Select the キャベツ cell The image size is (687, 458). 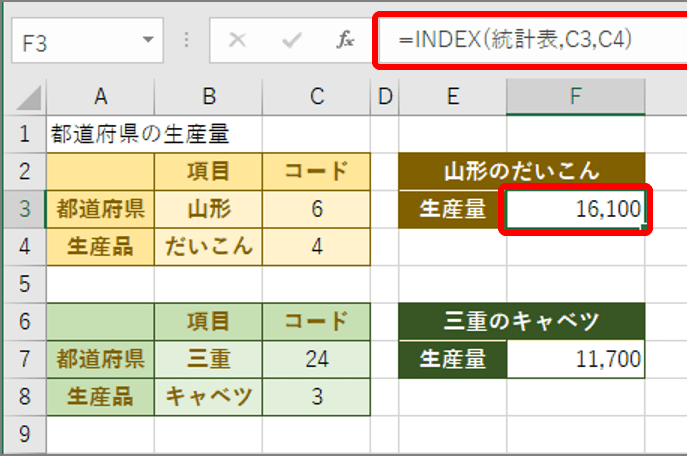[209, 397]
